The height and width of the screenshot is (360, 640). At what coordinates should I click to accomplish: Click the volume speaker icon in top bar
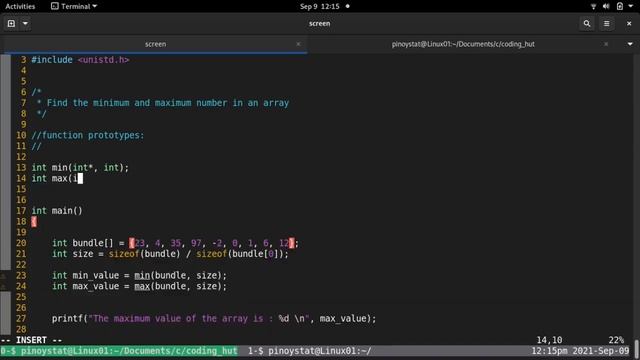[606, 6]
